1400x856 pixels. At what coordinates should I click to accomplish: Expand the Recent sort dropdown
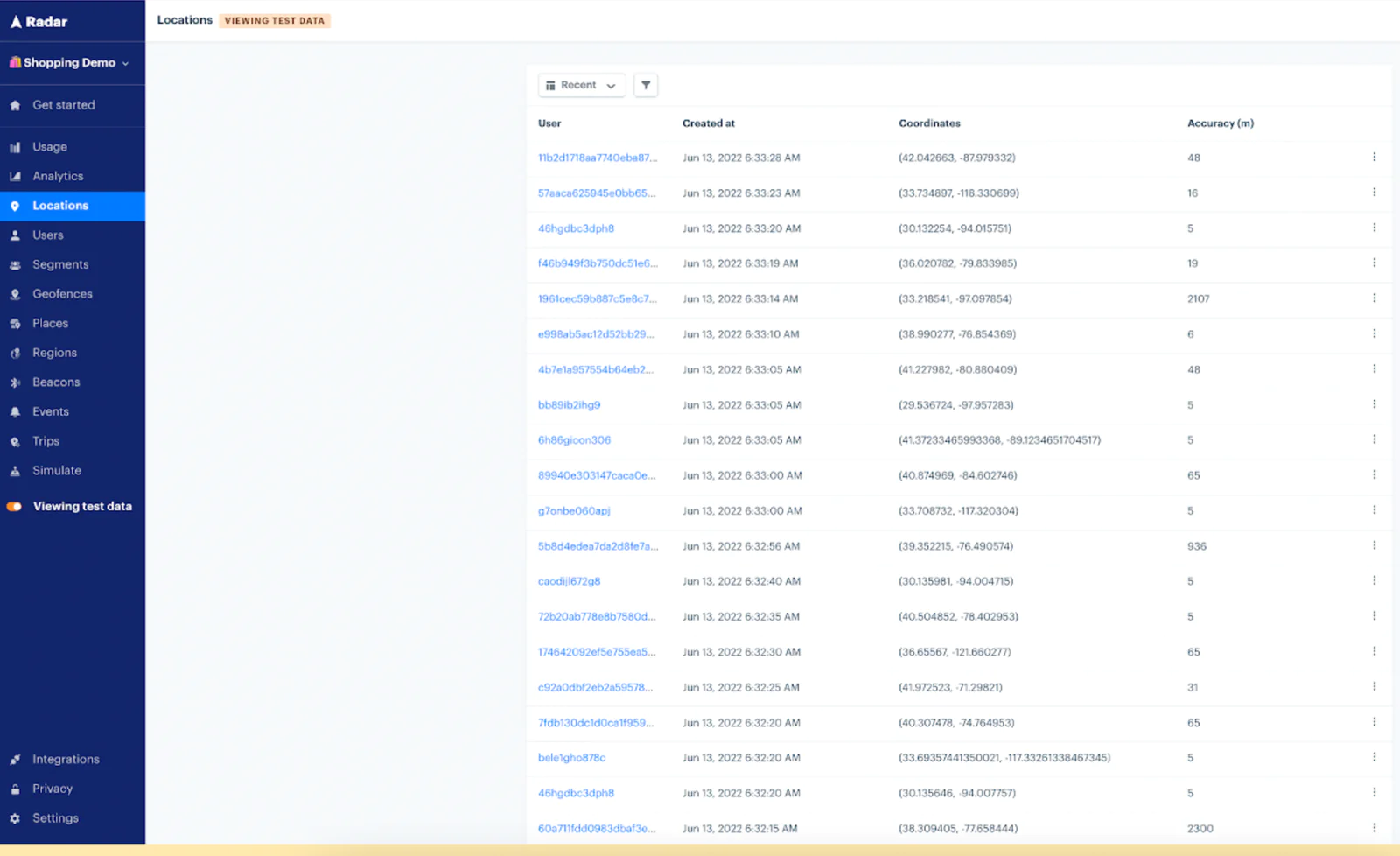581,85
